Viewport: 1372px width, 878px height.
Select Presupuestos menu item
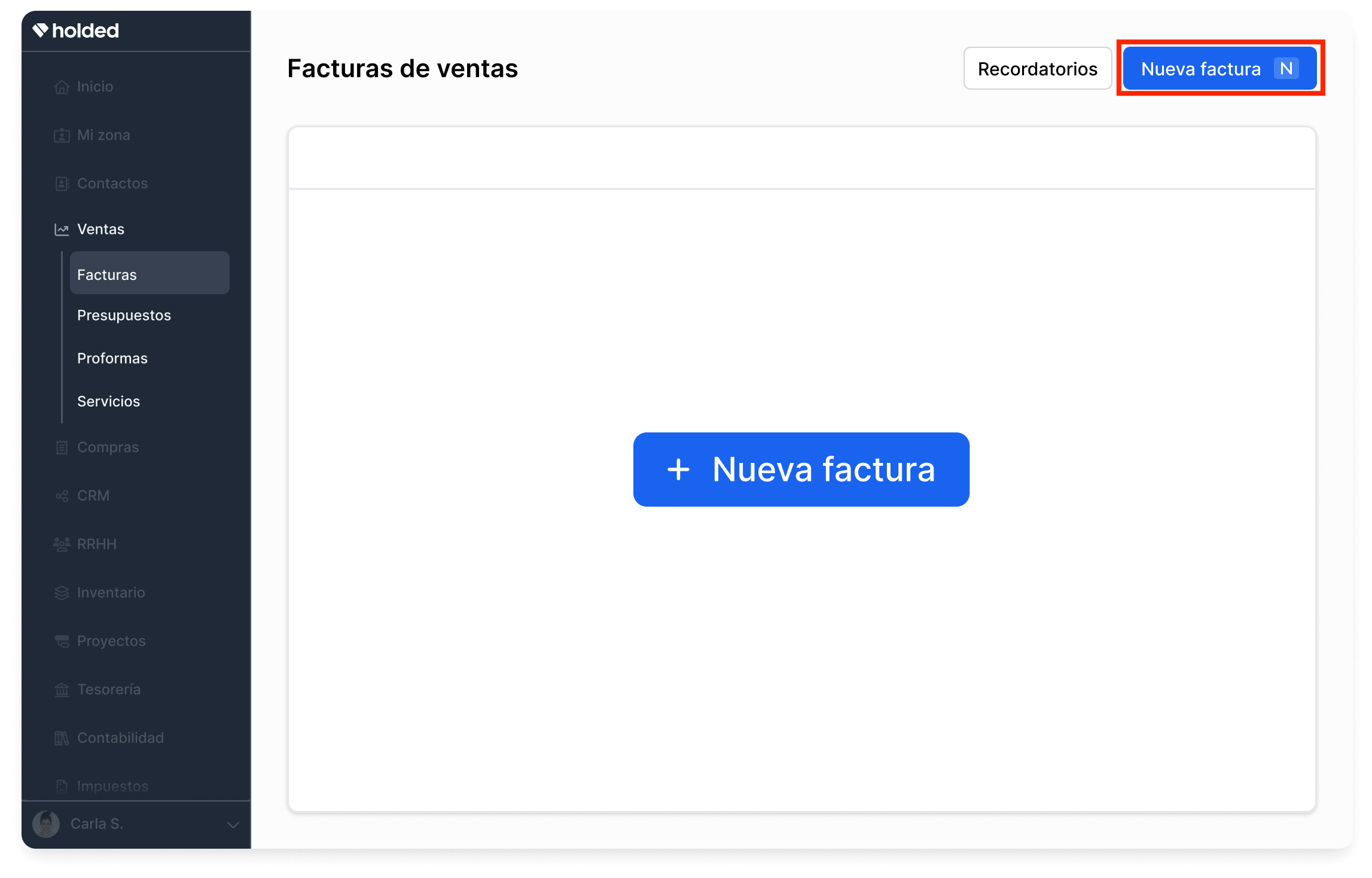point(125,315)
